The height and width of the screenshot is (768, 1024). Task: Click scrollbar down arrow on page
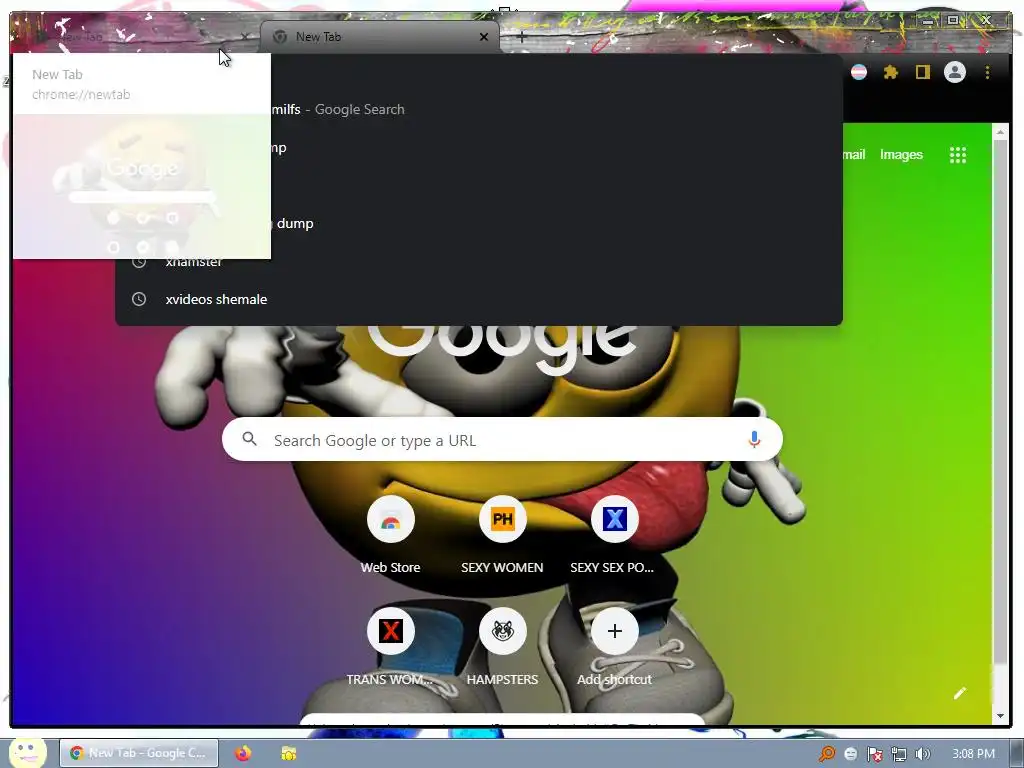(1000, 716)
